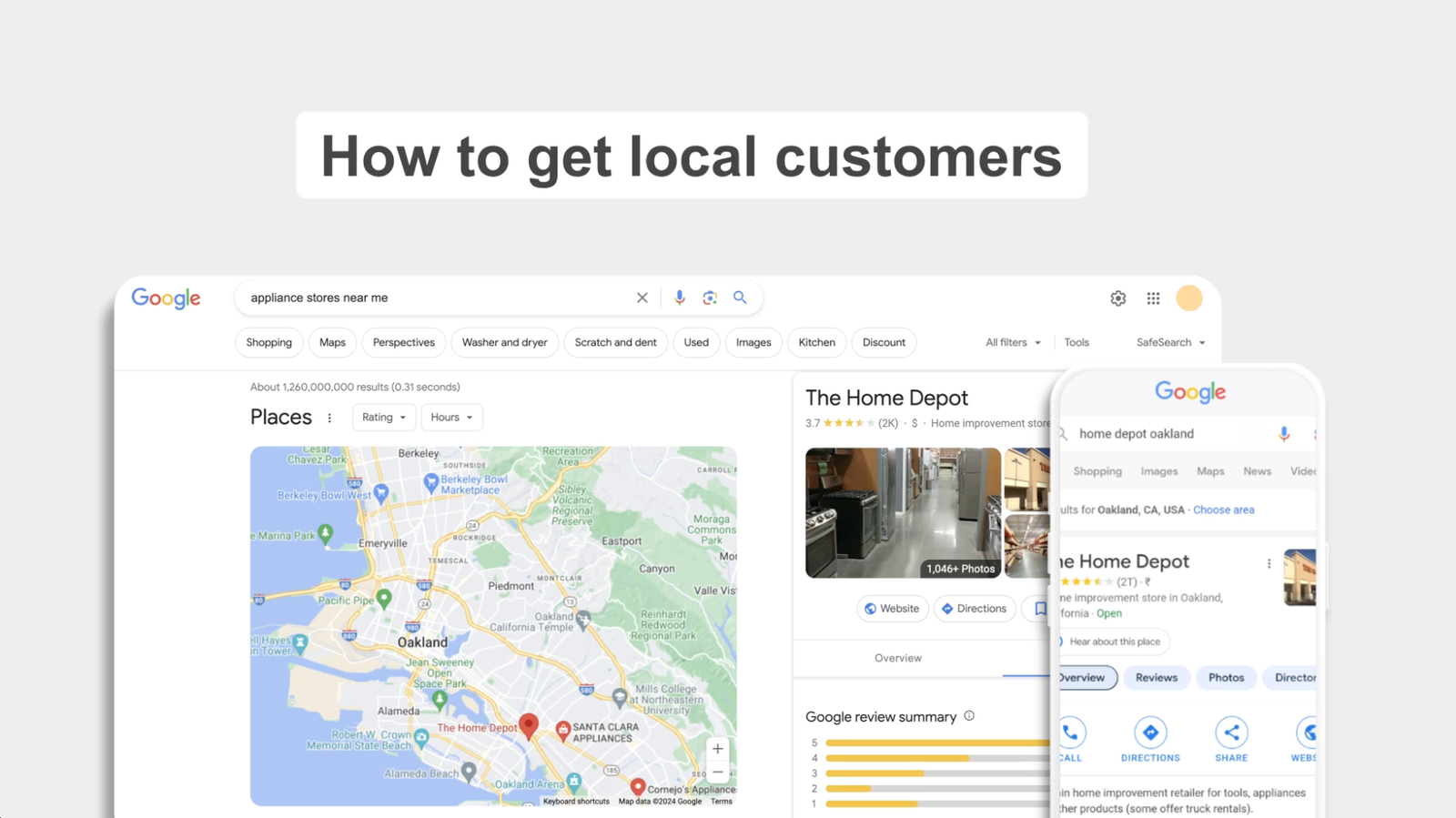The width and height of the screenshot is (1456, 818).
Task: Open the settings gear icon
Action: pos(1118,298)
